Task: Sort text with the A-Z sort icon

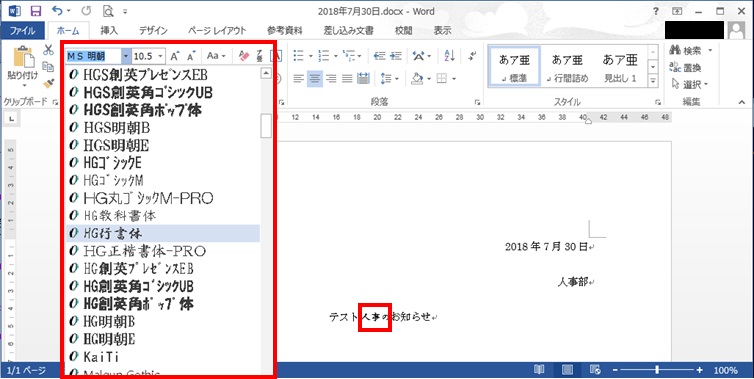Action: [x=449, y=56]
